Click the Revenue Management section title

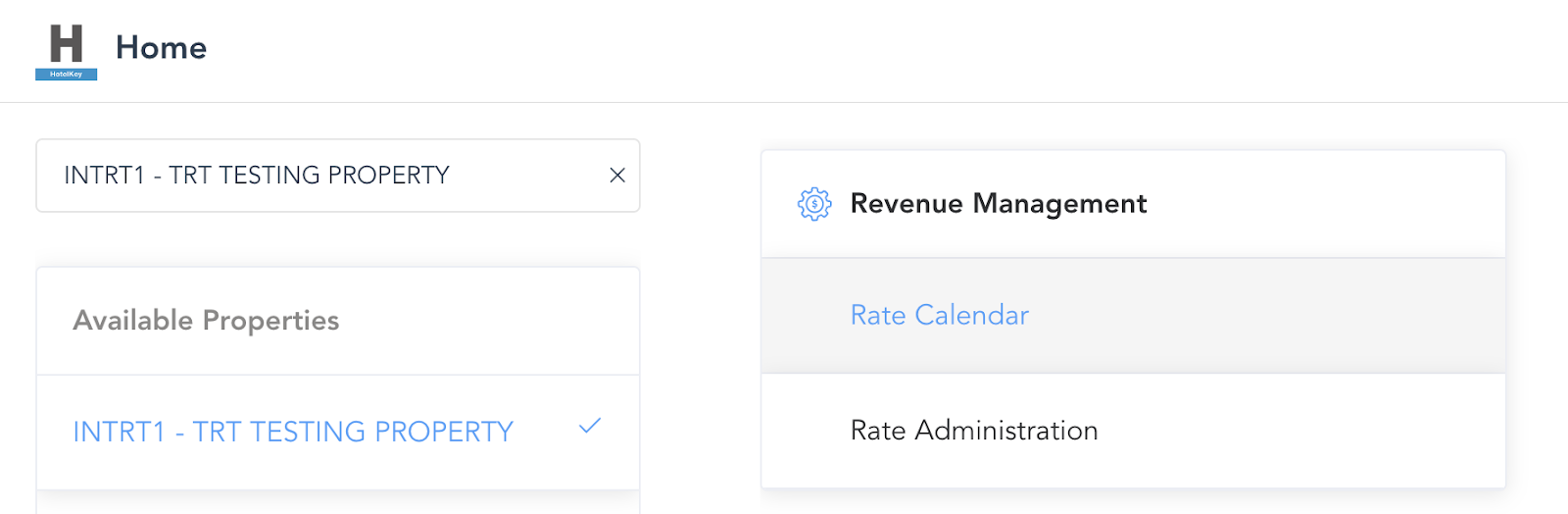(x=998, y=204)
